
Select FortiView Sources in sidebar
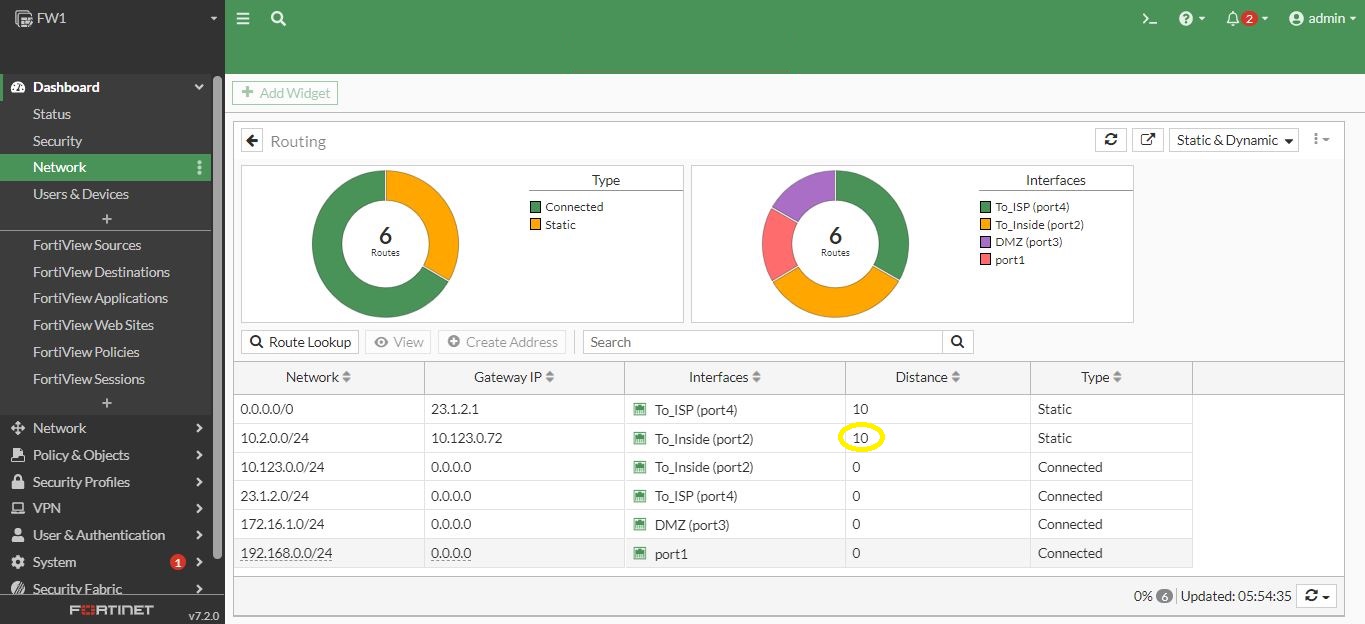tap(87, 245)
